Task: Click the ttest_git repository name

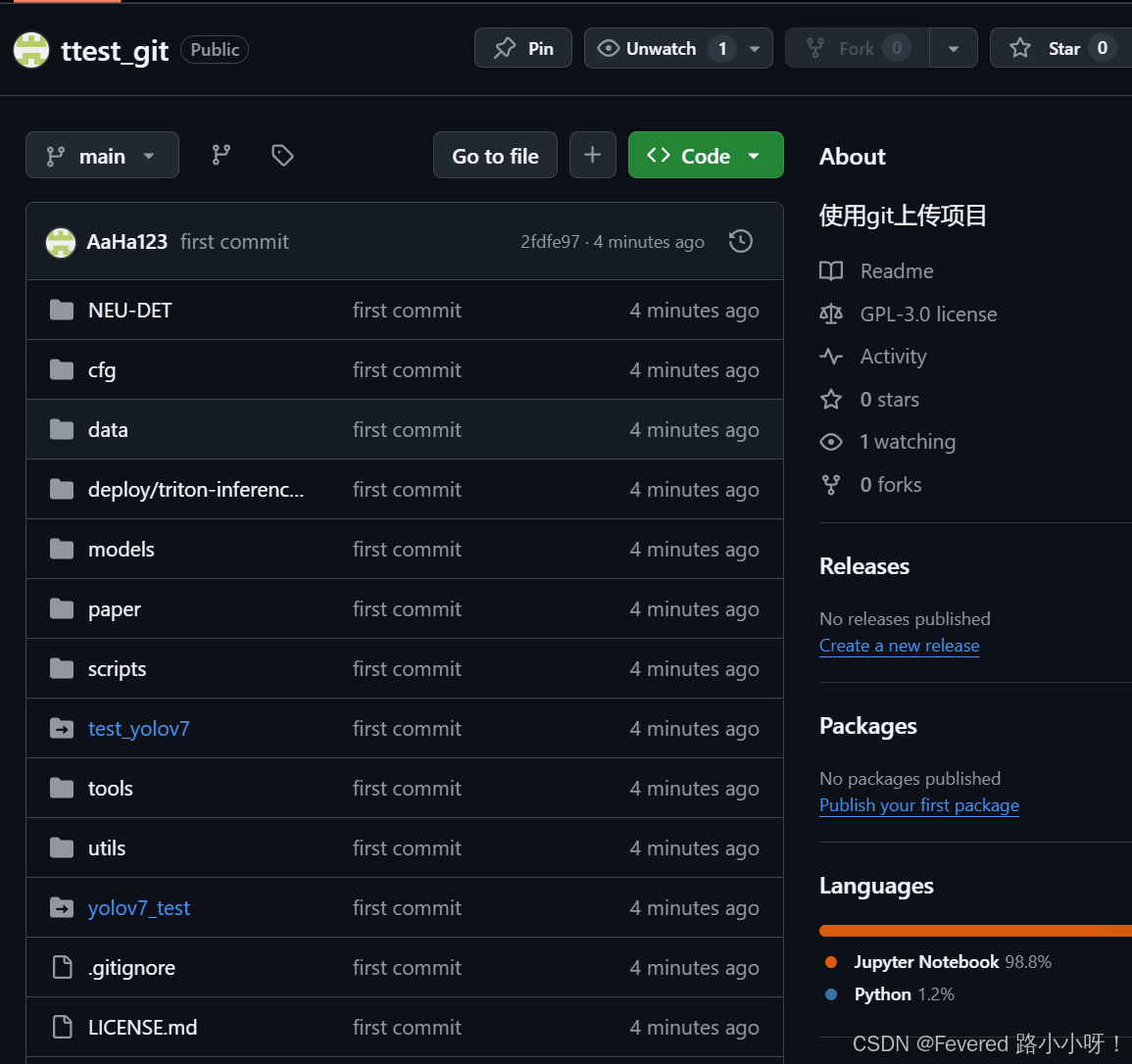Action: (114, 51)
